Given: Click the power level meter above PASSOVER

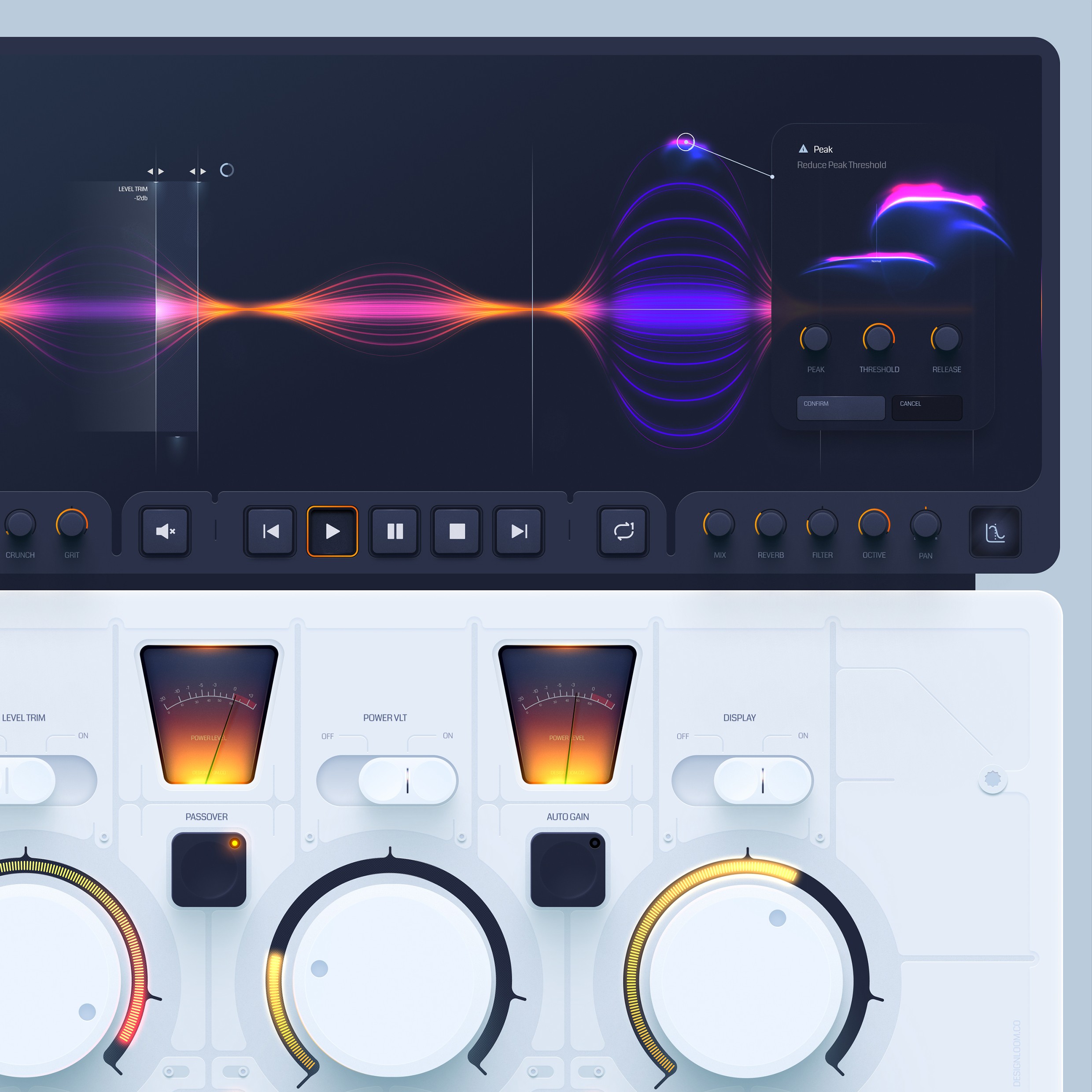Looking at the screenshot, I should tap(209, 715).
